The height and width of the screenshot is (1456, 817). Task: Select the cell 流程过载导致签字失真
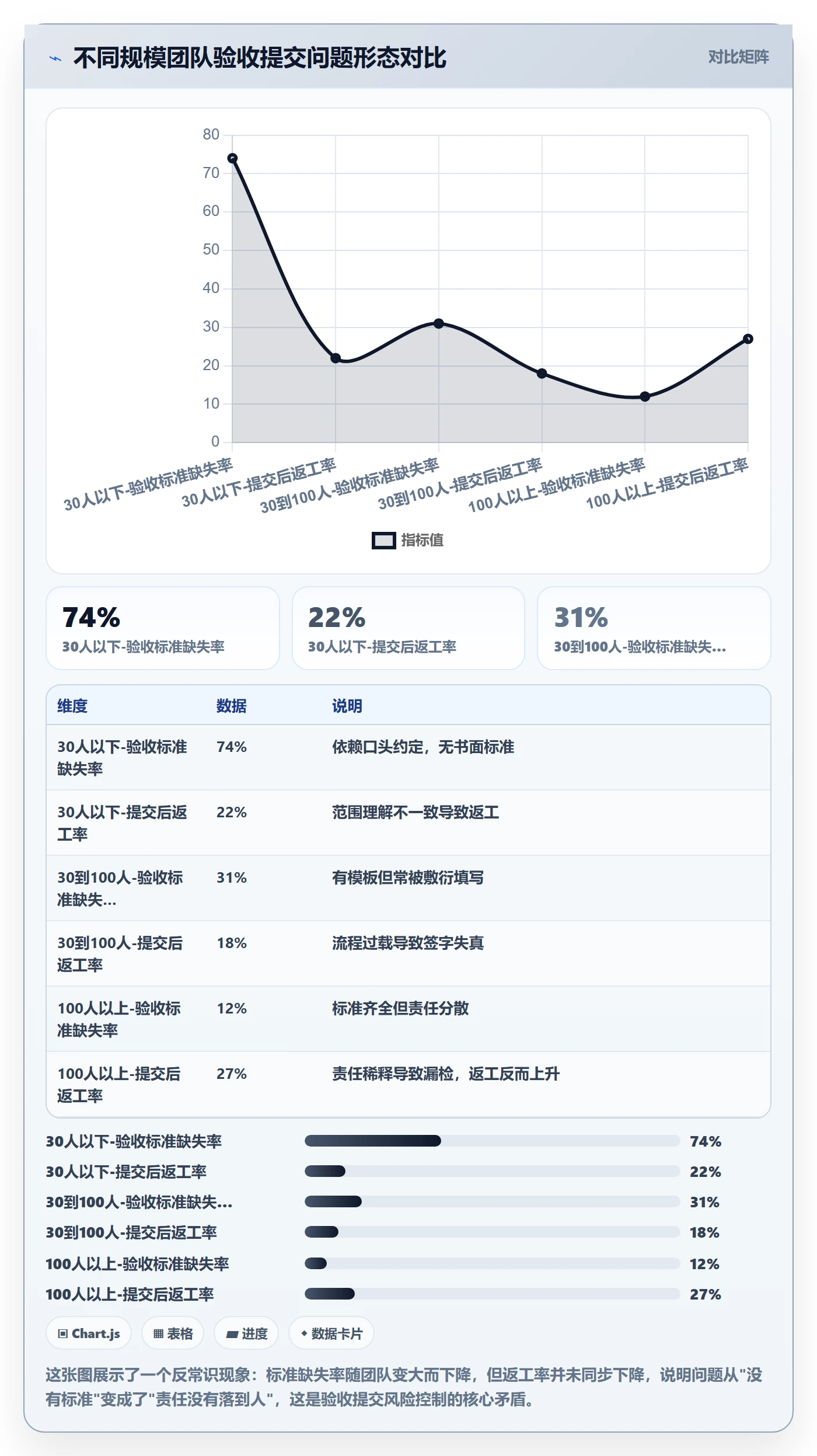point(408,943)
